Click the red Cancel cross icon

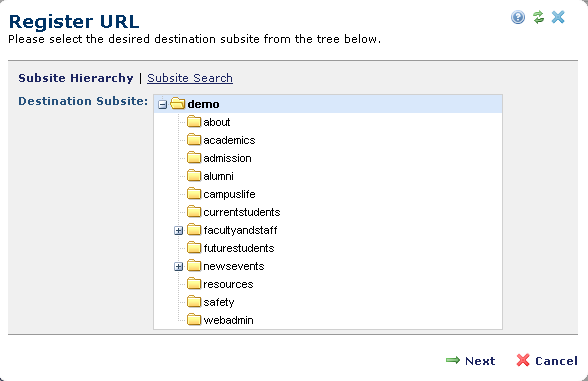point(523,360)
